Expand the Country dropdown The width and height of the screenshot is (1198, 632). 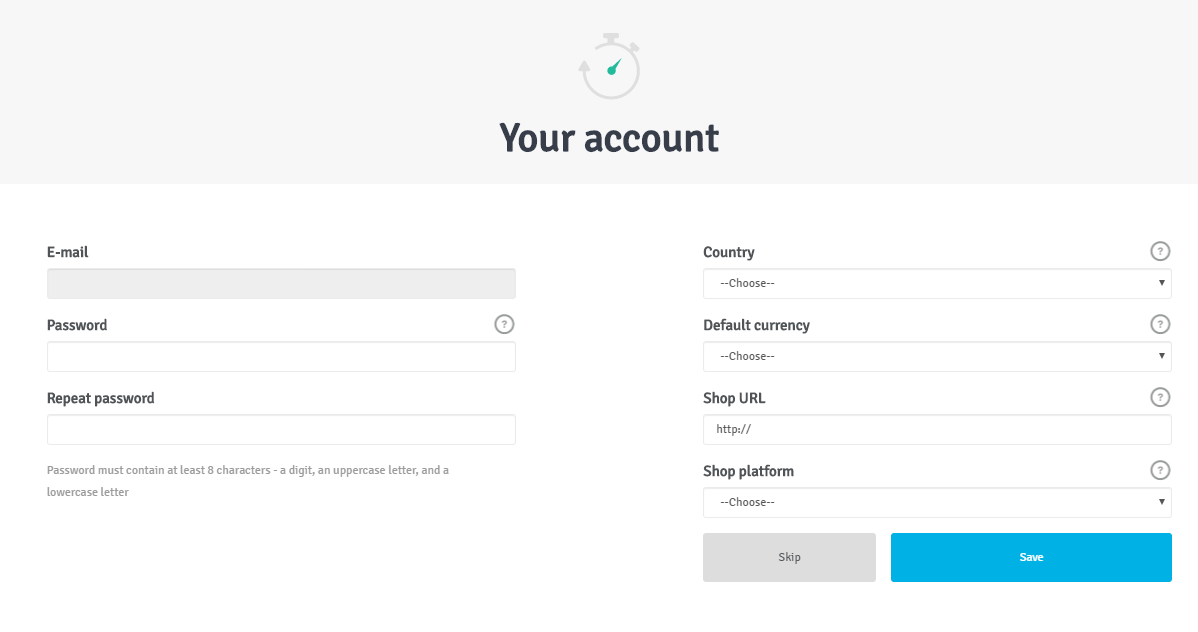937,284
